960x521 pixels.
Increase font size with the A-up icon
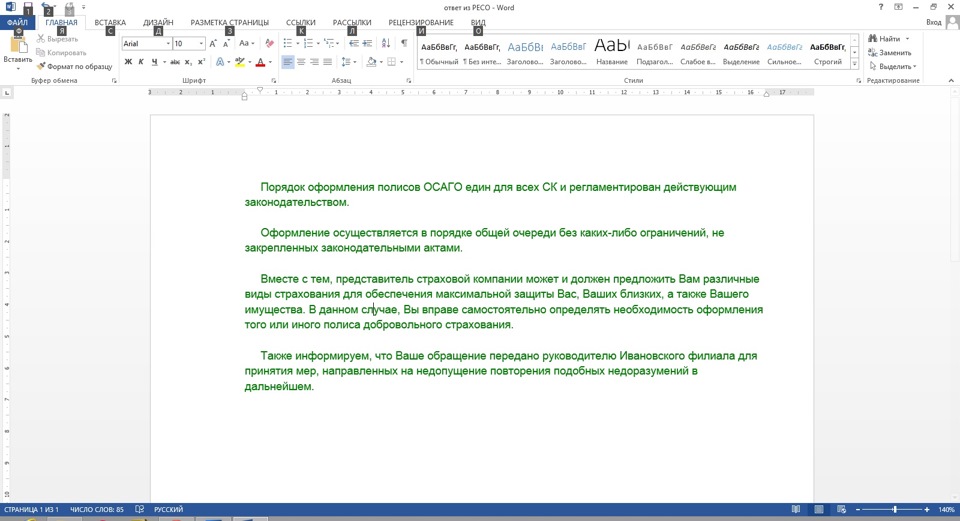[212, 43]
